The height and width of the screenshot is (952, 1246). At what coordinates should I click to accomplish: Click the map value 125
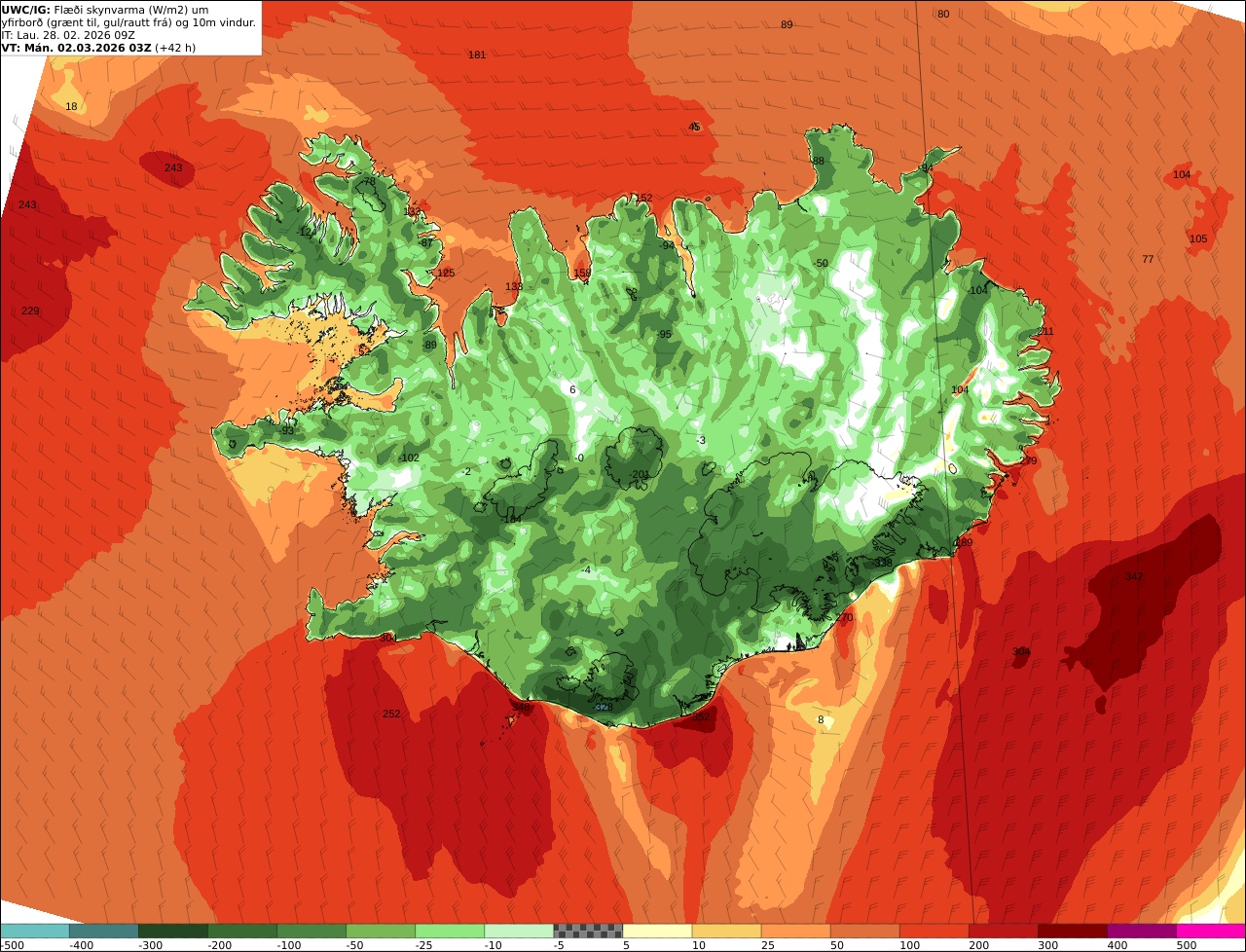click(x=446, y=273)
